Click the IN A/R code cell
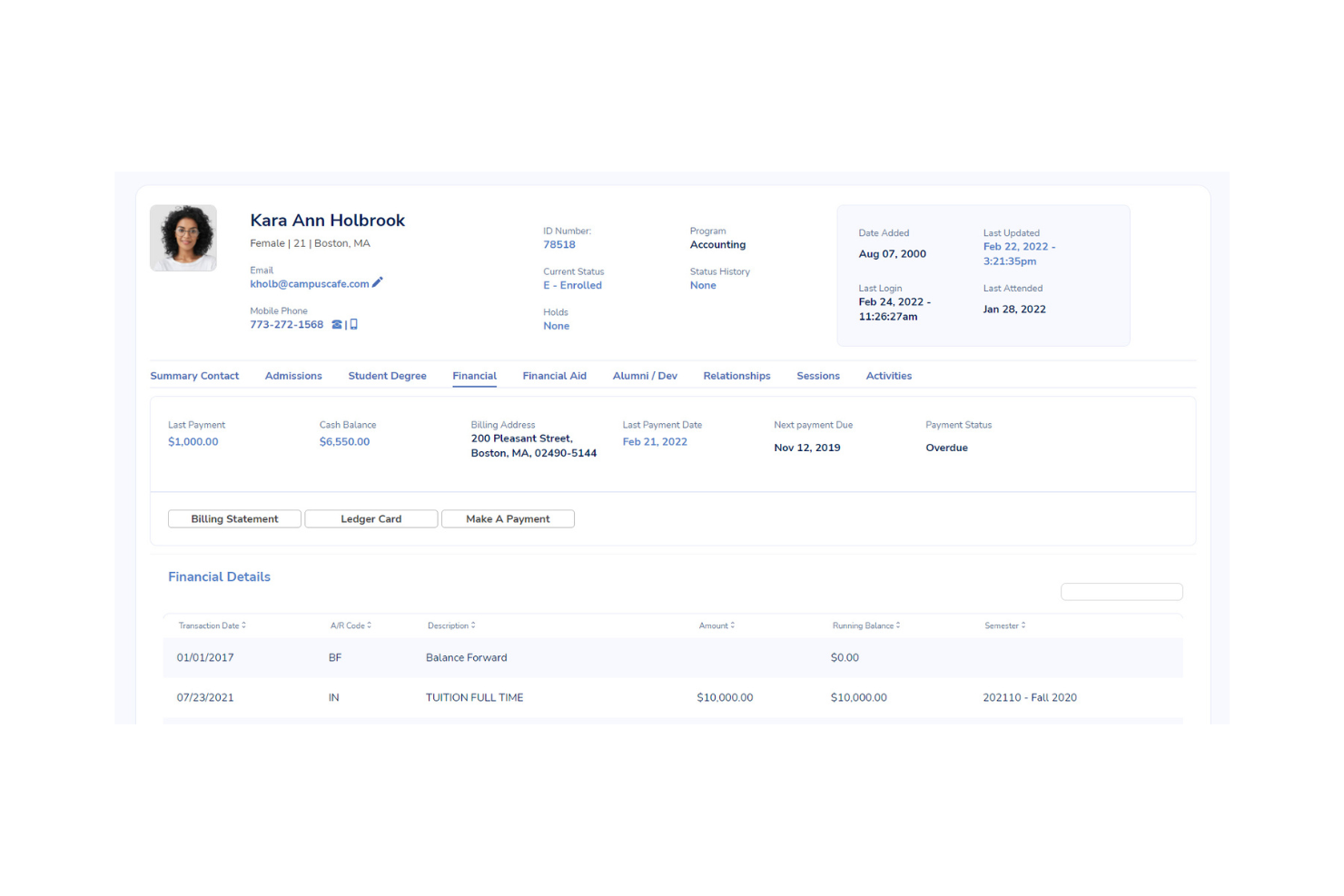 [333, 698]
